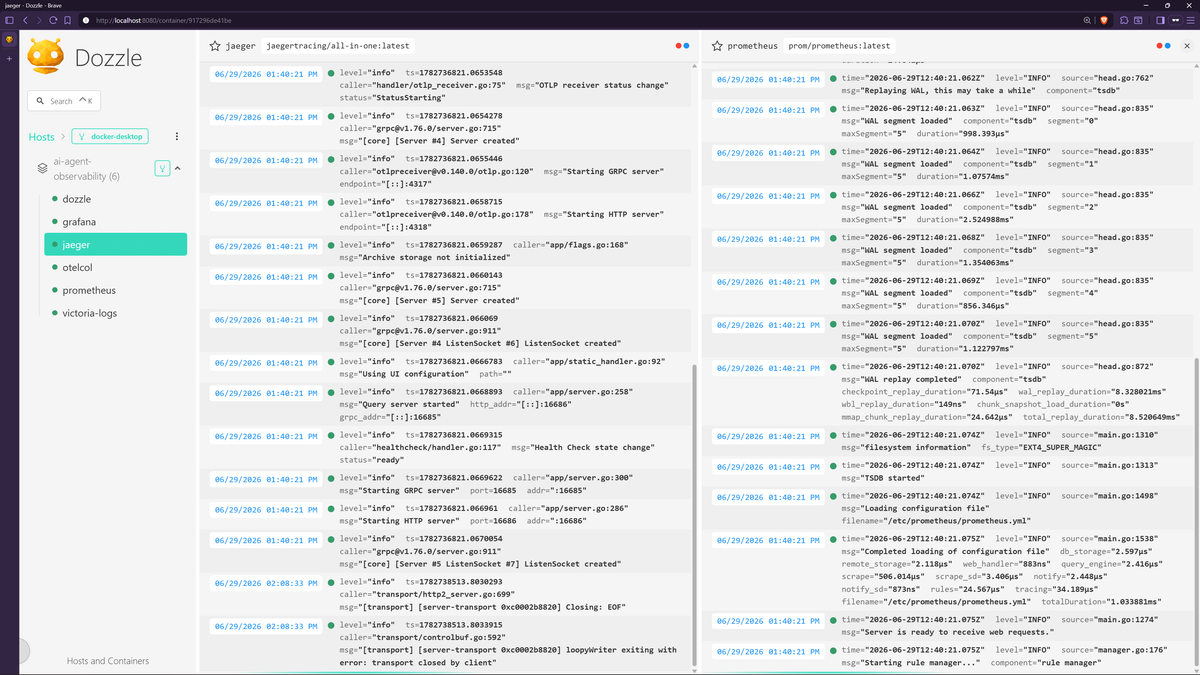
Task: Reload the page in Brave
Action: pos(53,20)
